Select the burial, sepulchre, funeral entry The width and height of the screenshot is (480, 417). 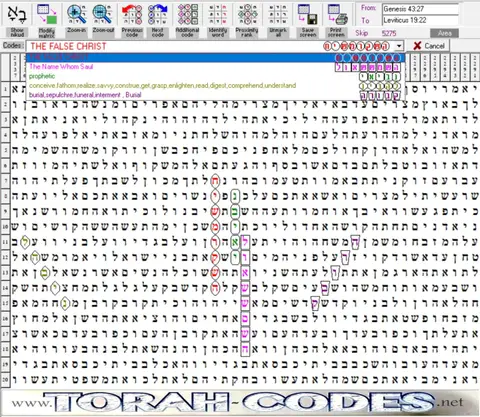[x=215, y=95]
